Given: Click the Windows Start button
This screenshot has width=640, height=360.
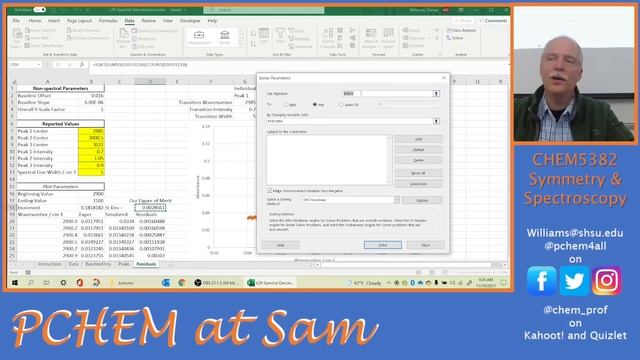Looking at the screenshot, I should (x=15, y=282).
